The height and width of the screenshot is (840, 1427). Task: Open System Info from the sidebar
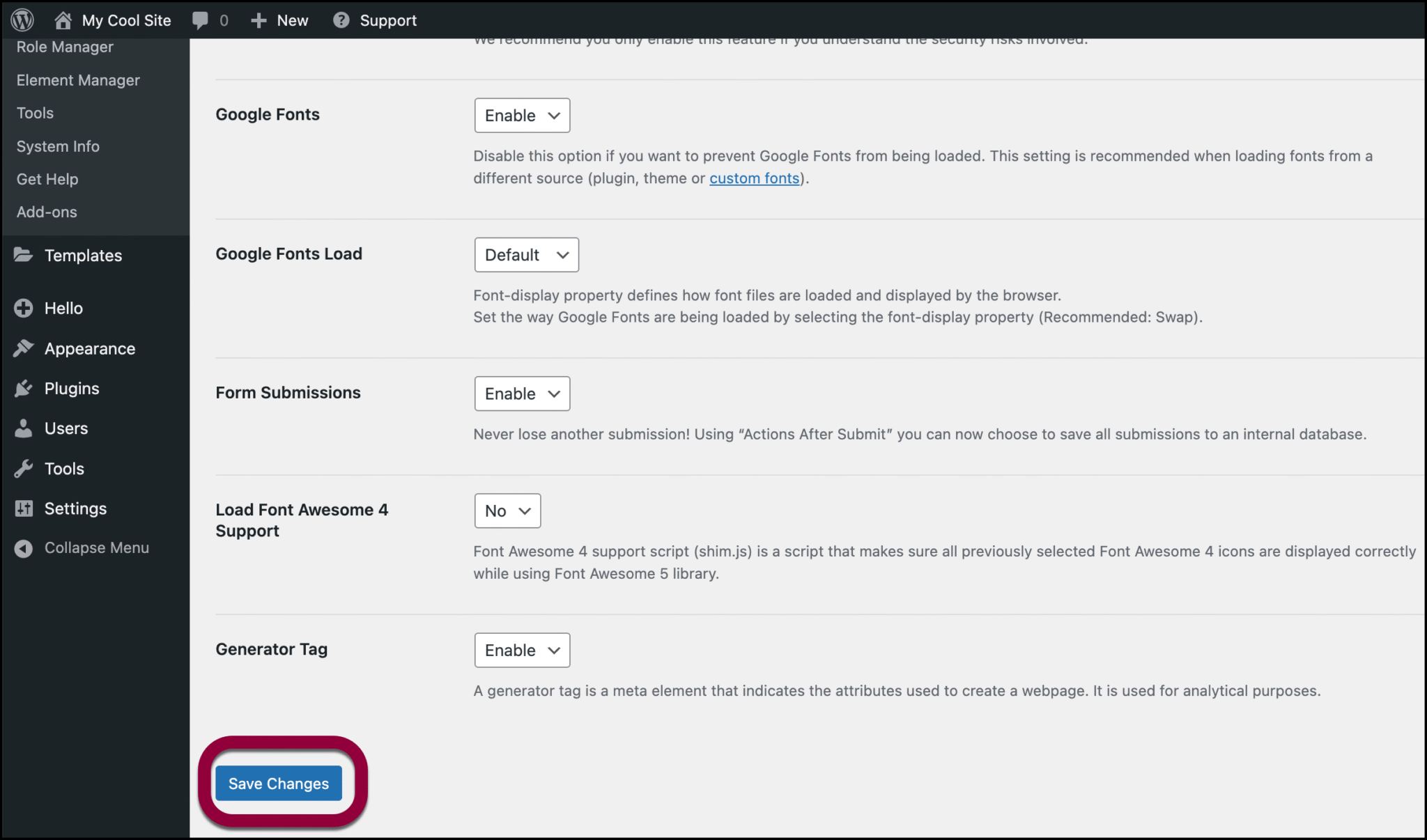pos(58,146)
